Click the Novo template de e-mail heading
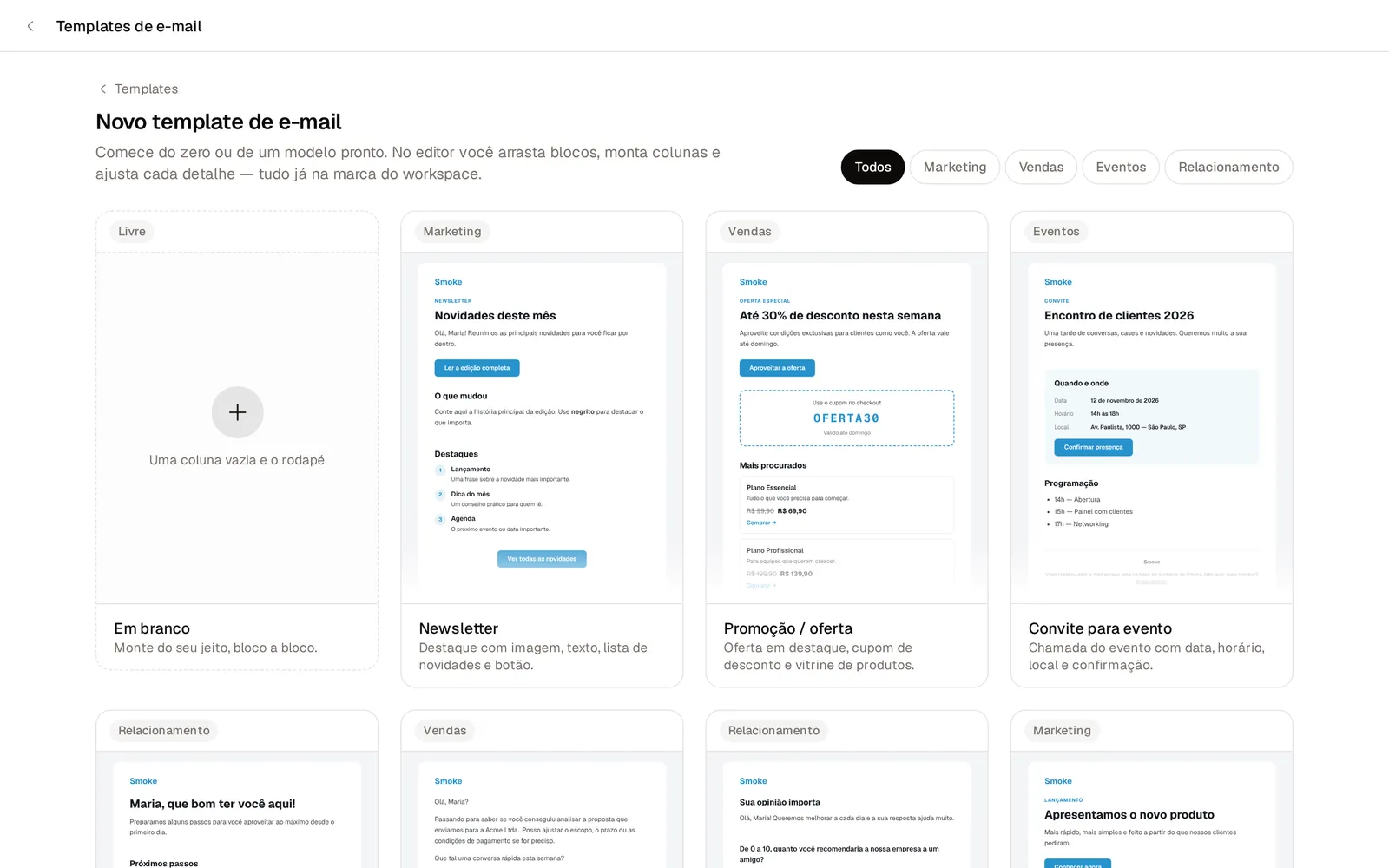Image resolution: width=1389 pixels, height=868 pixels. [219, 122]
